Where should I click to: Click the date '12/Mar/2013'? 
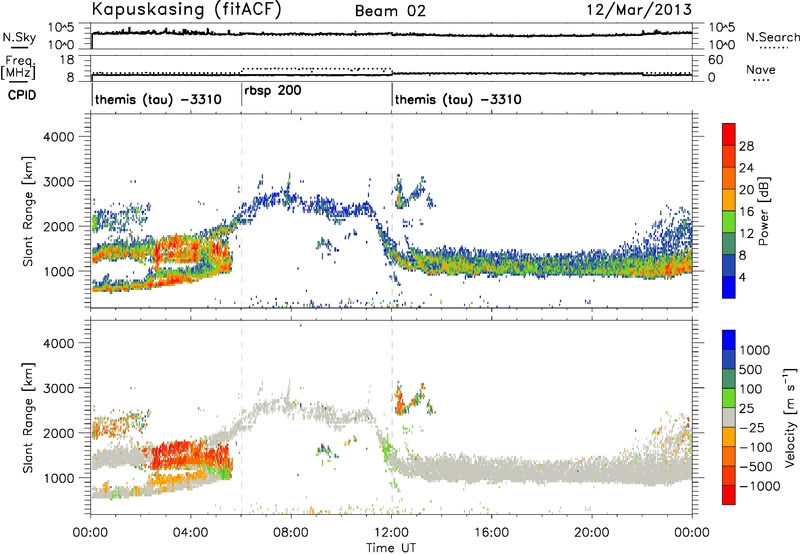tap(639, 9)
